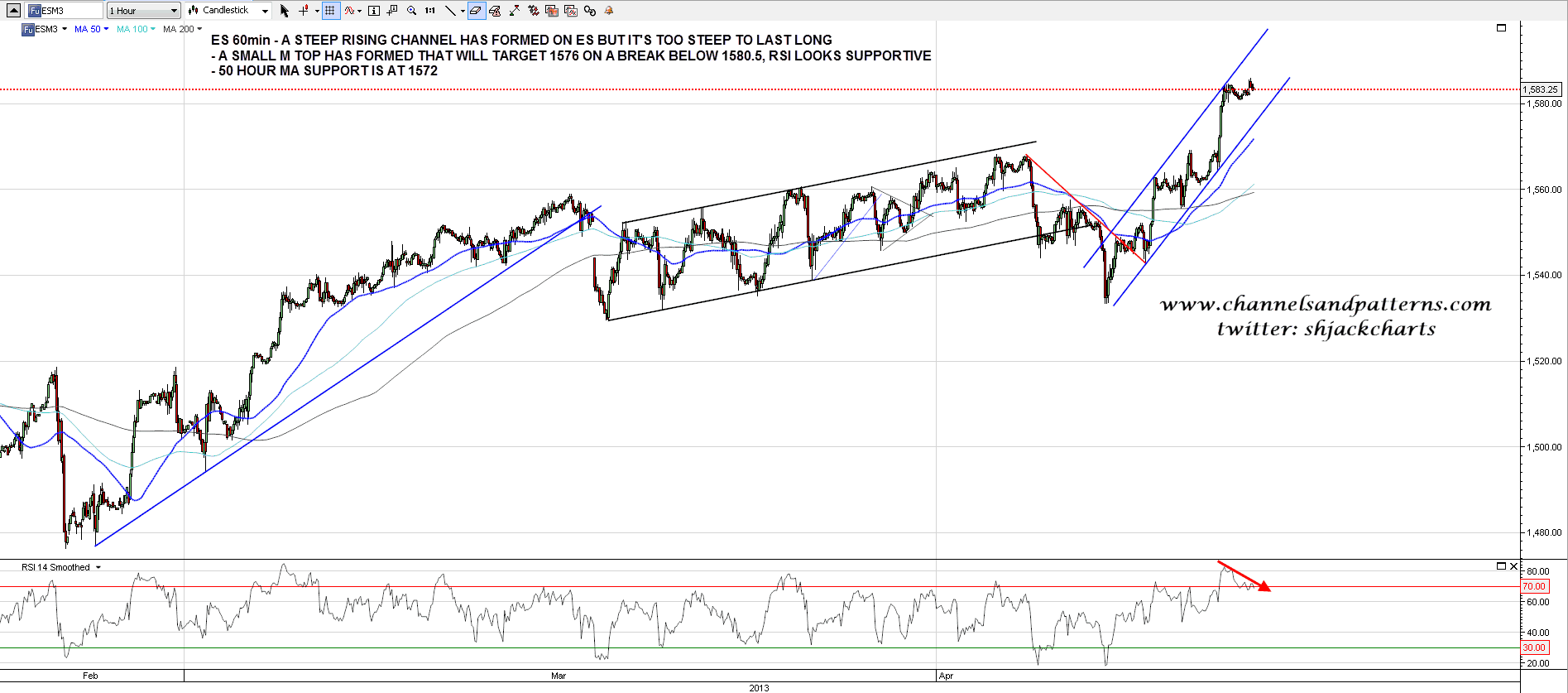Open the add indicator tool
Screen dimensions: 1568x693
350,11
